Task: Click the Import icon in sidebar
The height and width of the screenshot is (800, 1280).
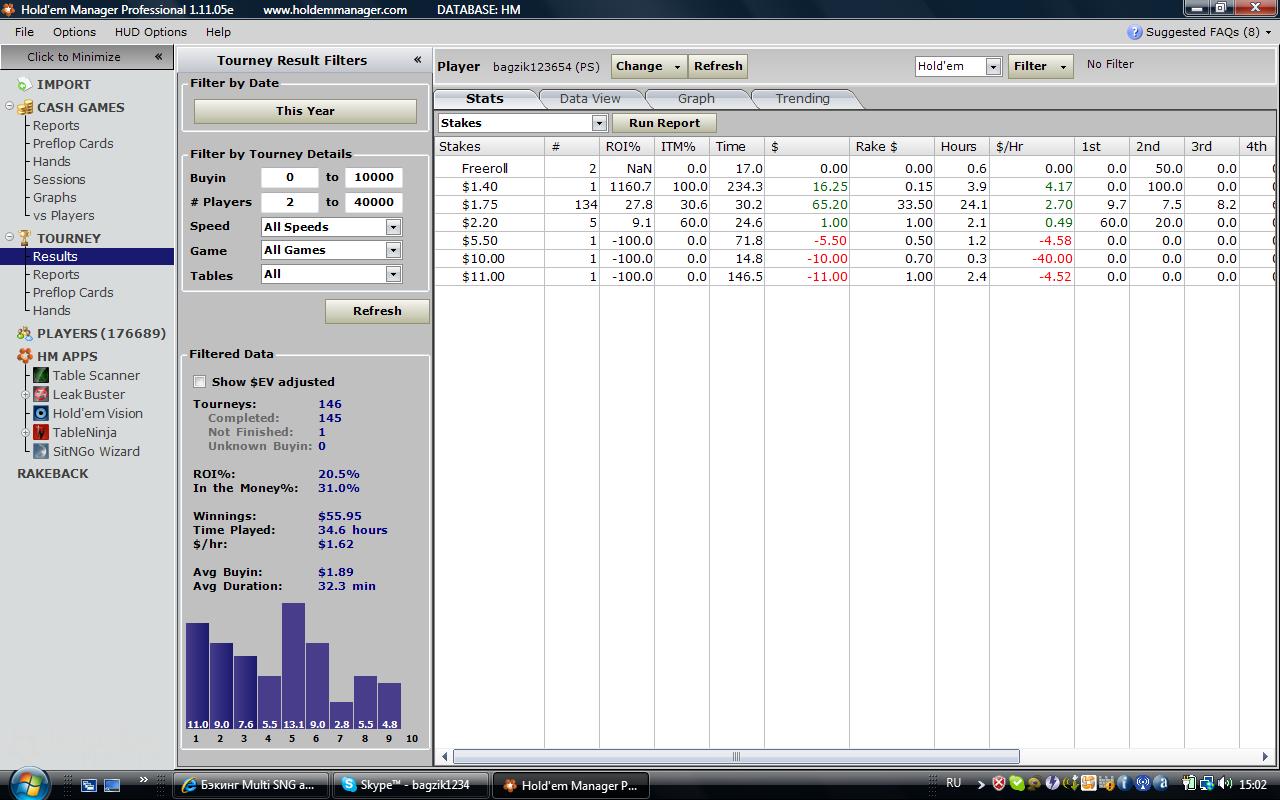Action: [25, 85]
